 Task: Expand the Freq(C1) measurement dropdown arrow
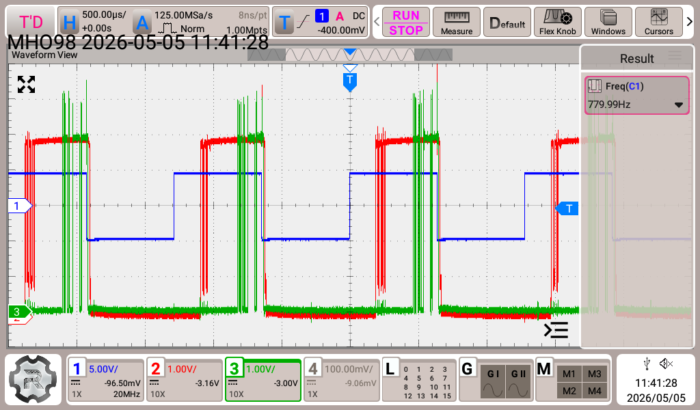[679, 105]
